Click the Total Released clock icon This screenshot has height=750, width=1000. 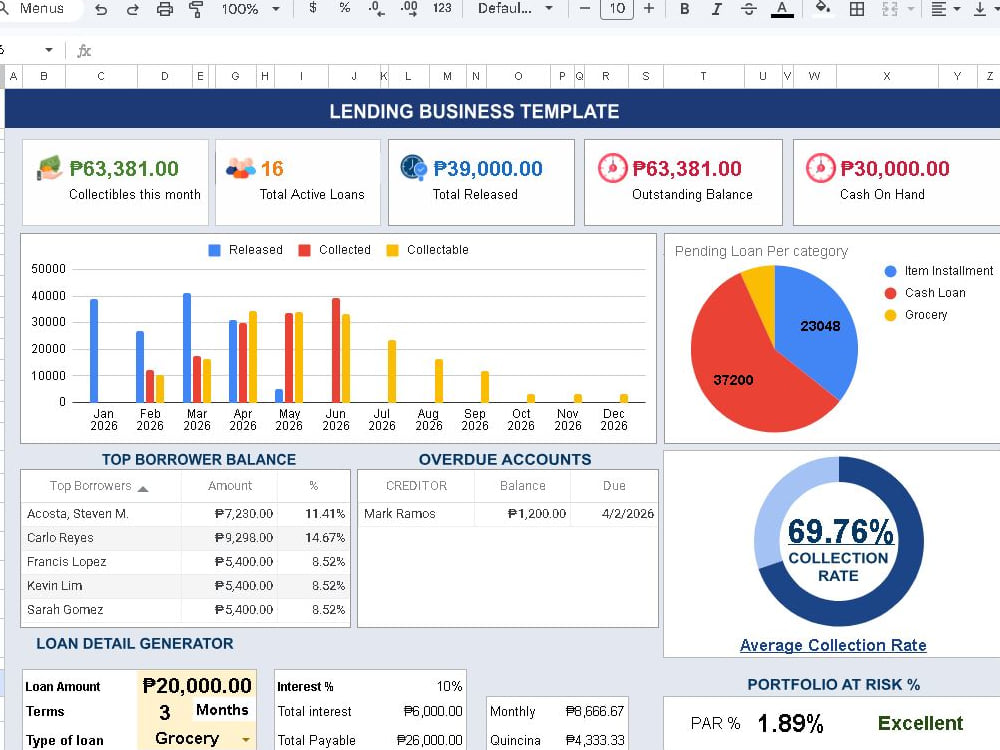click(x=413, y=167)
